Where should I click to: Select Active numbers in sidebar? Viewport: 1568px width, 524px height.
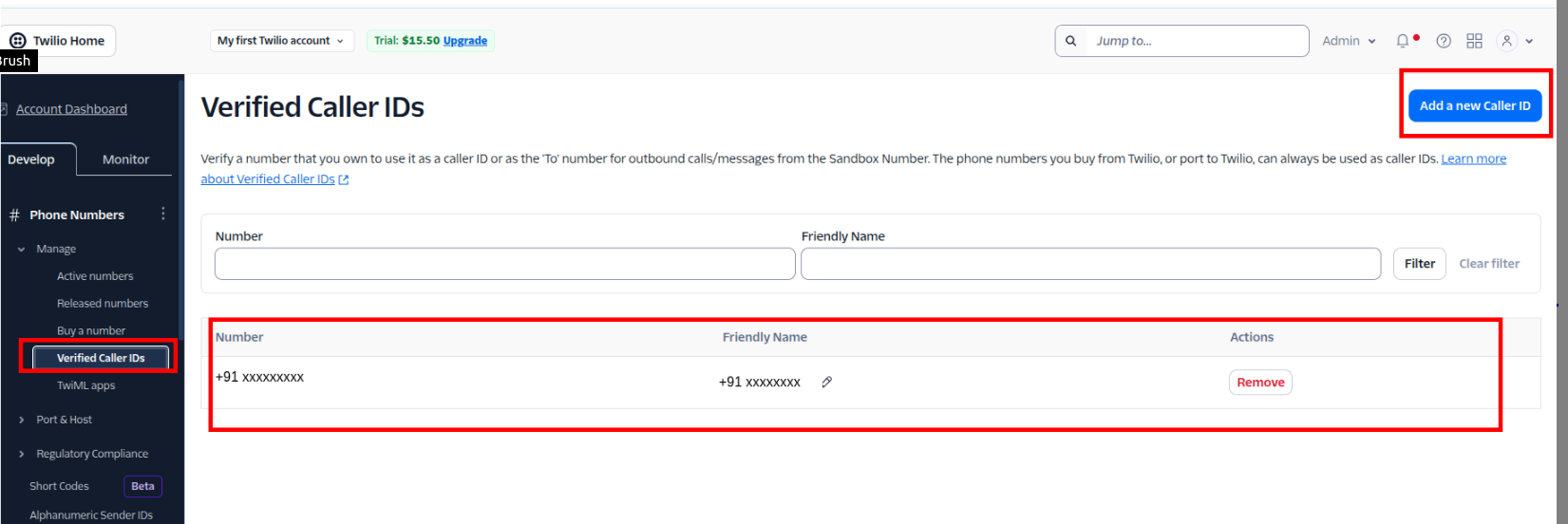(95, 276)
